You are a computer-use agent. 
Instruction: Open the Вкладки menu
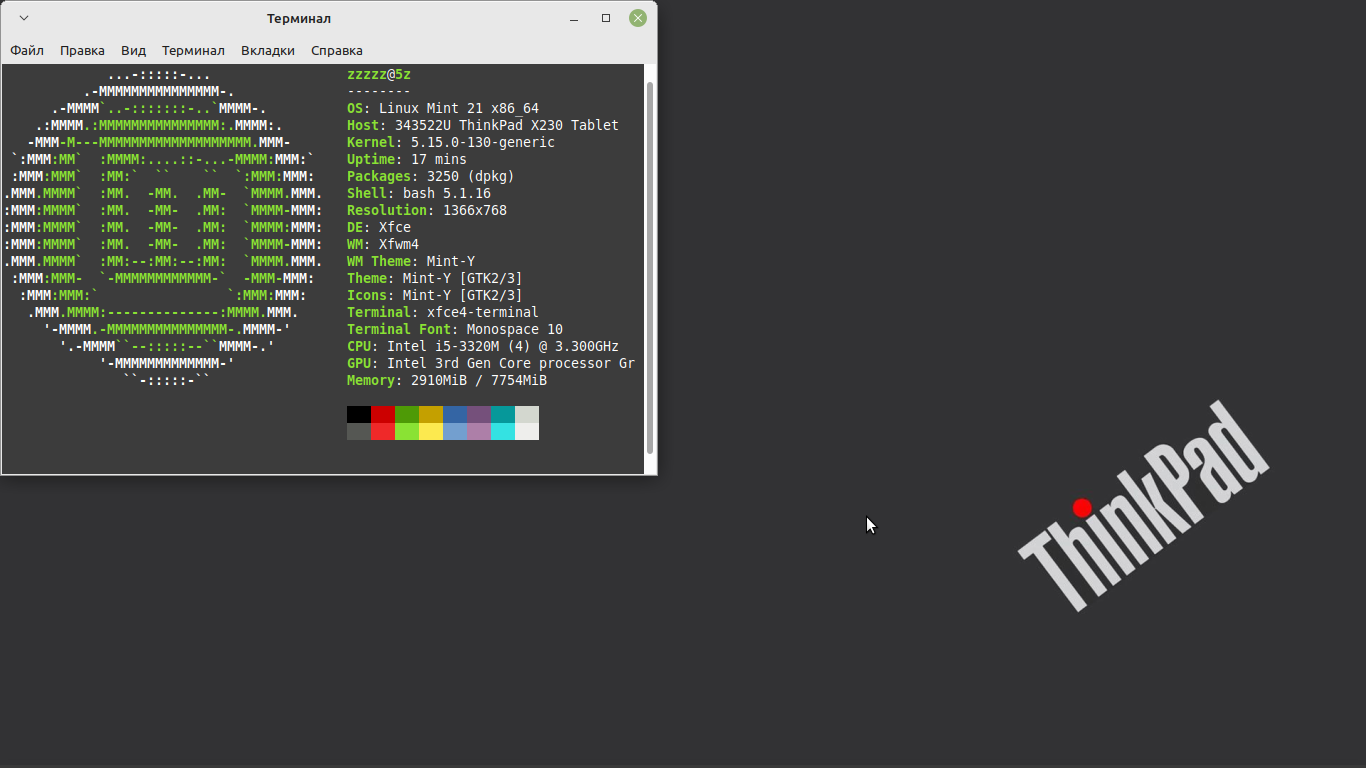[x=268, y=50]
